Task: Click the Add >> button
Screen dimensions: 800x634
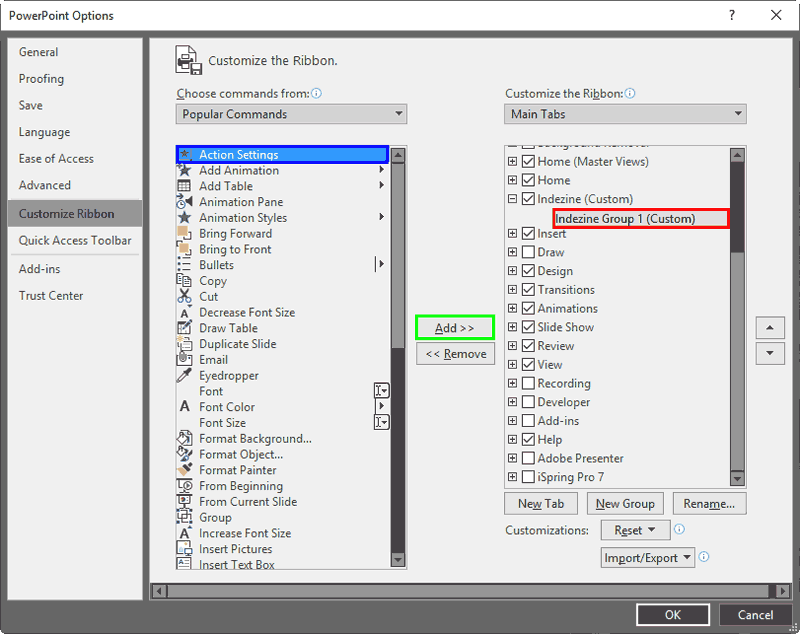Action: tap(455, 328)
